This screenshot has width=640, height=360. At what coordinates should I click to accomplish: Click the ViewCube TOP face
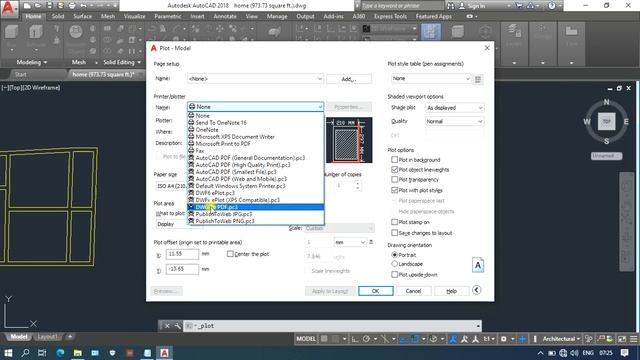[607, 121]
